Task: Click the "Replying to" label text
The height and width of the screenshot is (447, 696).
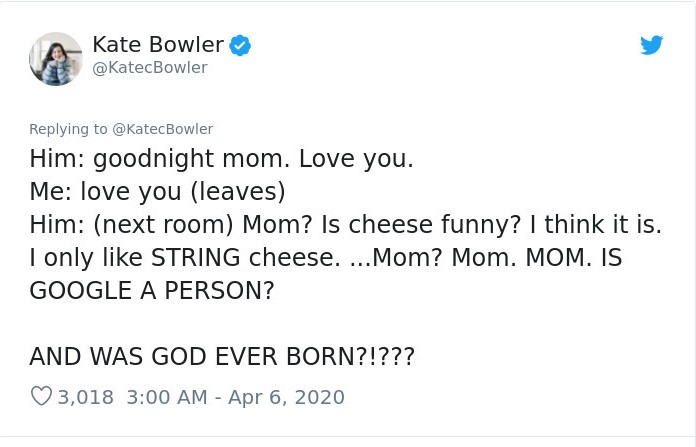Action: [68, 129]
